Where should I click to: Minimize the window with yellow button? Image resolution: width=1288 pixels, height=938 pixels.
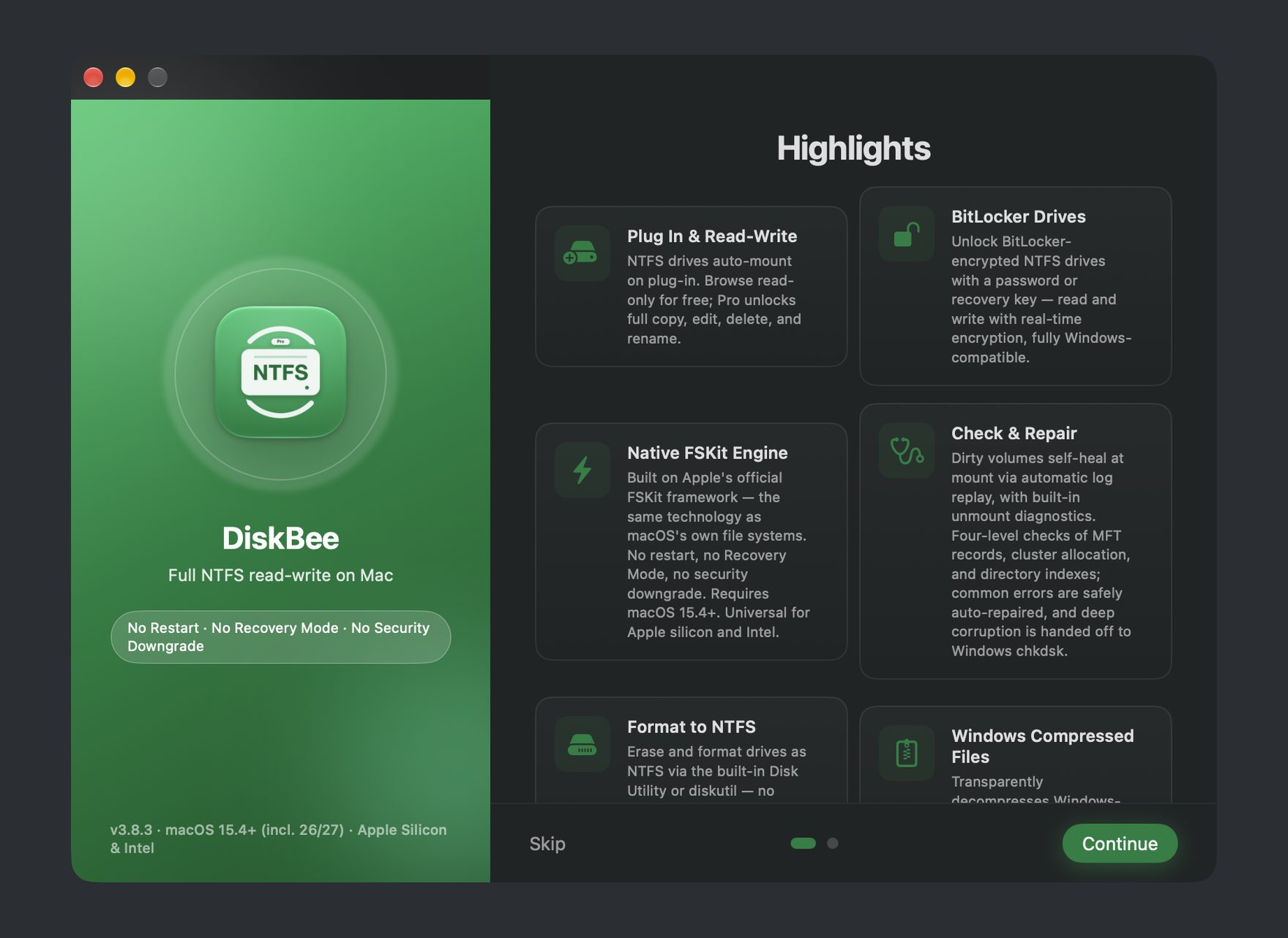point(125,77)
